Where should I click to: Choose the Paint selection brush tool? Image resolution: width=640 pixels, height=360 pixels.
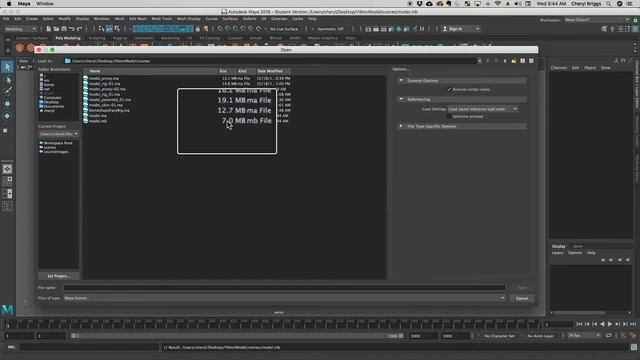[7, 91]
